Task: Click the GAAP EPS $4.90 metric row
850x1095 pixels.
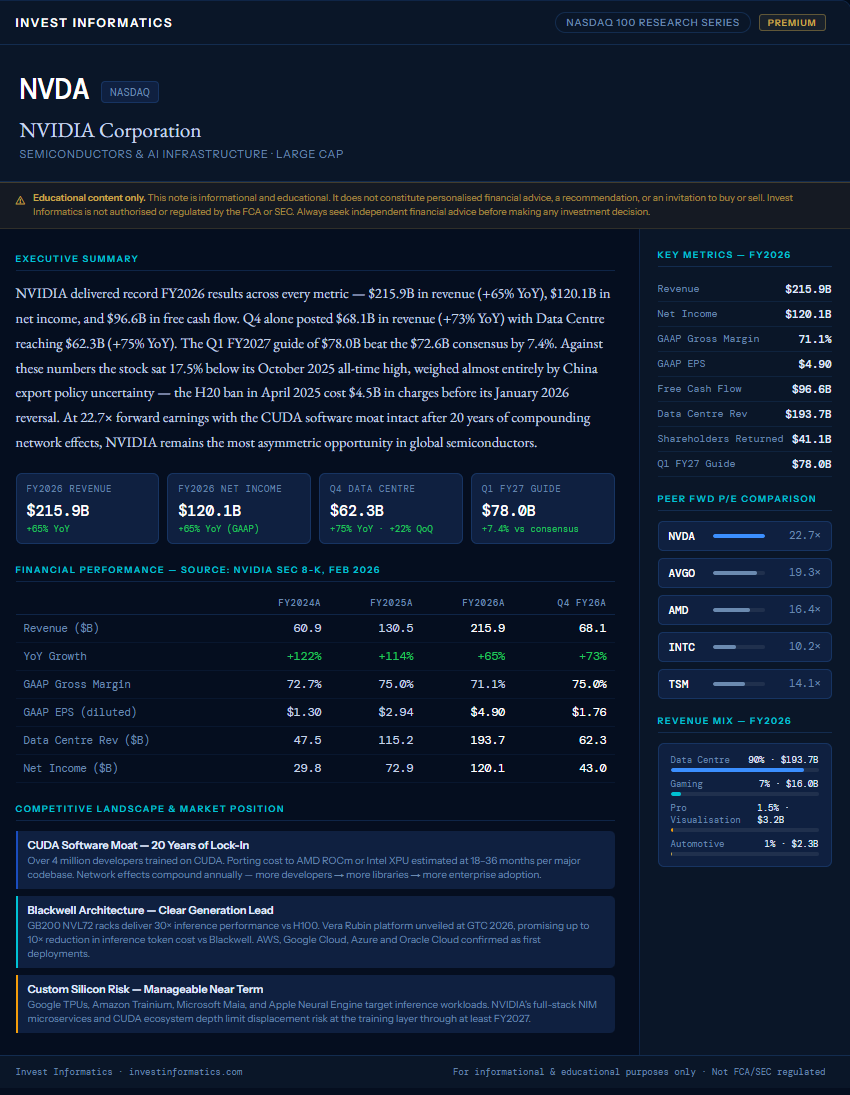Action: pyautogui.click(x=745, y=364)
